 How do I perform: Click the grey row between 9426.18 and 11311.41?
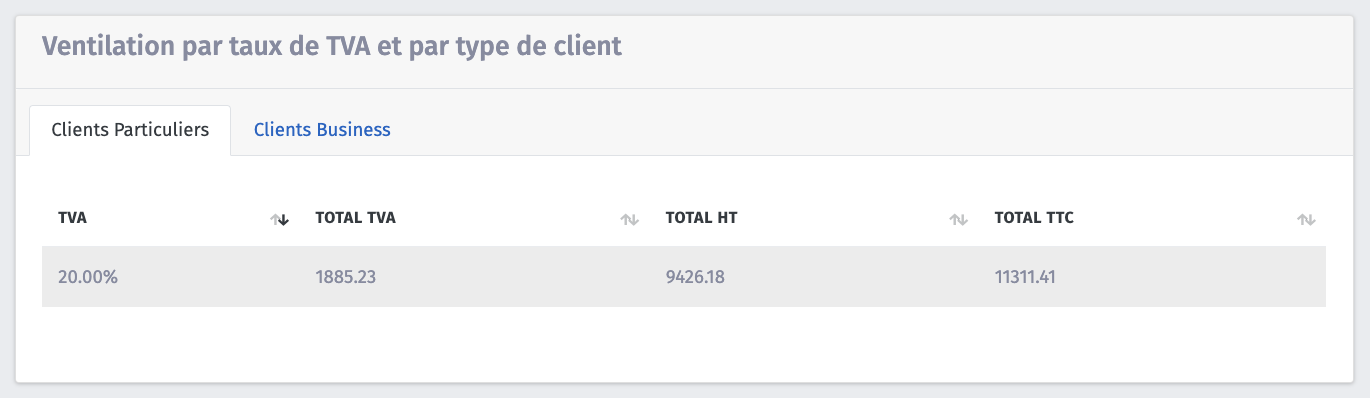tap(860, 277)
